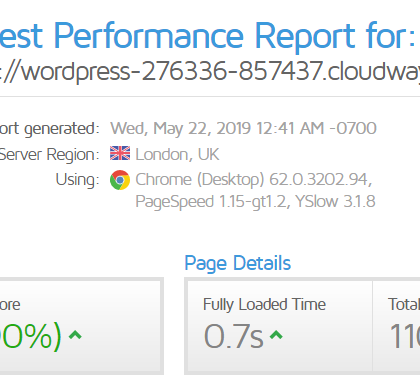Open the tested wordpress site URL
This screenshot has height=390, width=420.
coord(210,71)
